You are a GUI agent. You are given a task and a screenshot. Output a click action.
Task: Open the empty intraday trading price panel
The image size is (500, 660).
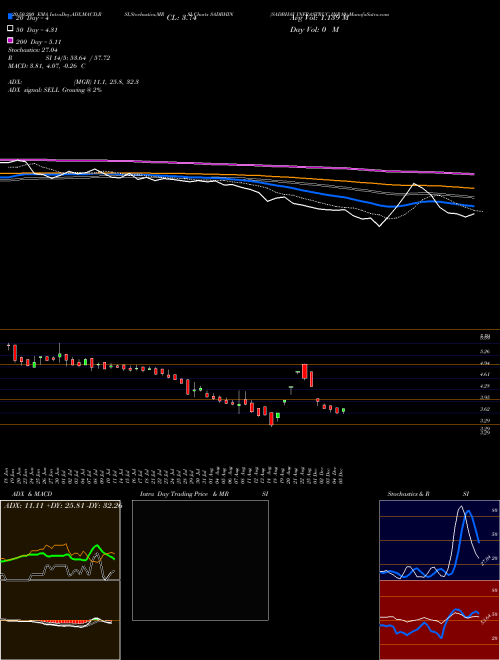pyautogui.click(x=200, y=560)
